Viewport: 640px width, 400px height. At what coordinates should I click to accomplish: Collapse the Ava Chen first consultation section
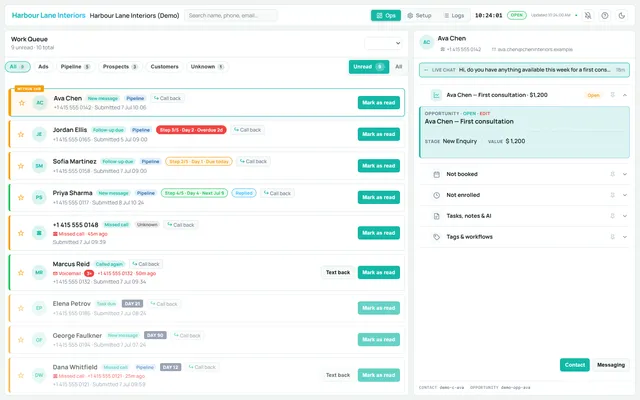(624, 95)
